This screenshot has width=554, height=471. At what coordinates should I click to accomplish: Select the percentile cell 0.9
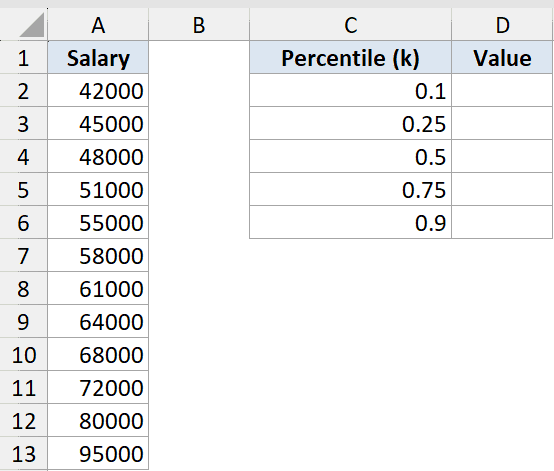350,222
